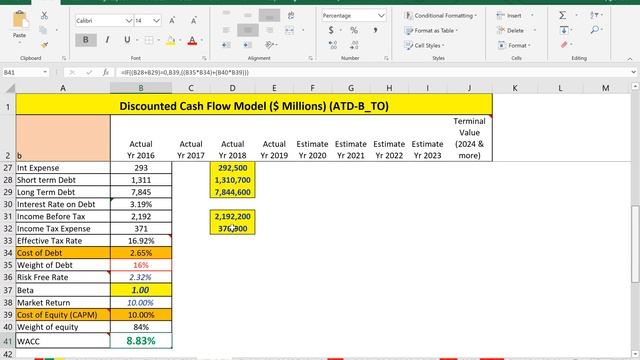Cut the selection with scissors icon
Viewport: 640px width, 360px height.
coord(44,16)
